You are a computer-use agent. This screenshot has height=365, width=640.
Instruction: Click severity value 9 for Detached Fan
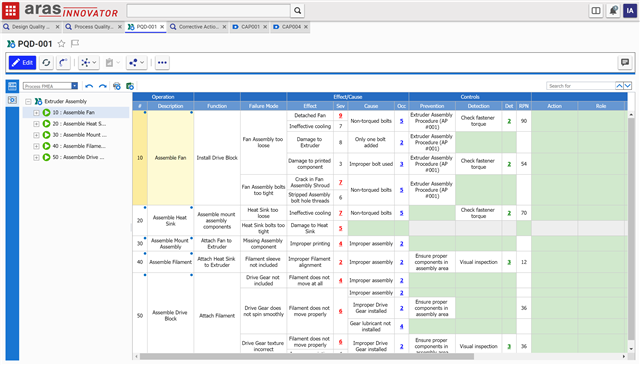tap(340, 116)
